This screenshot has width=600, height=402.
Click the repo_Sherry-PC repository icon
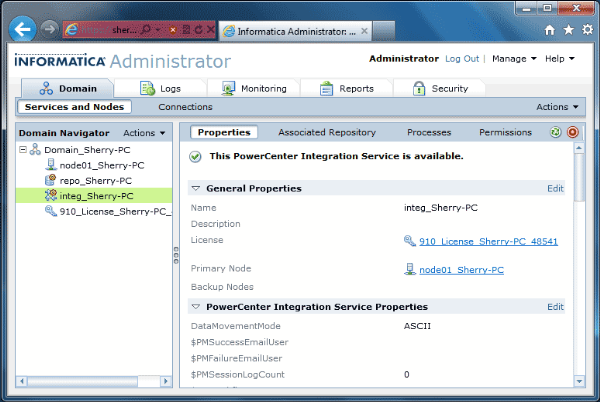51,180
